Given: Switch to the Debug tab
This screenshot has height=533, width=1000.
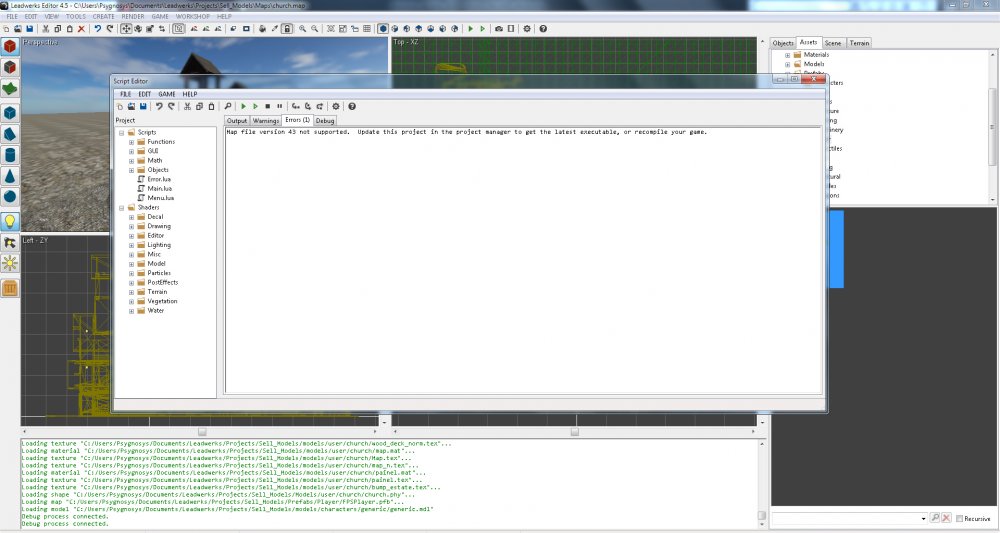Looking at the screenshot, I should tap(325, 120).
